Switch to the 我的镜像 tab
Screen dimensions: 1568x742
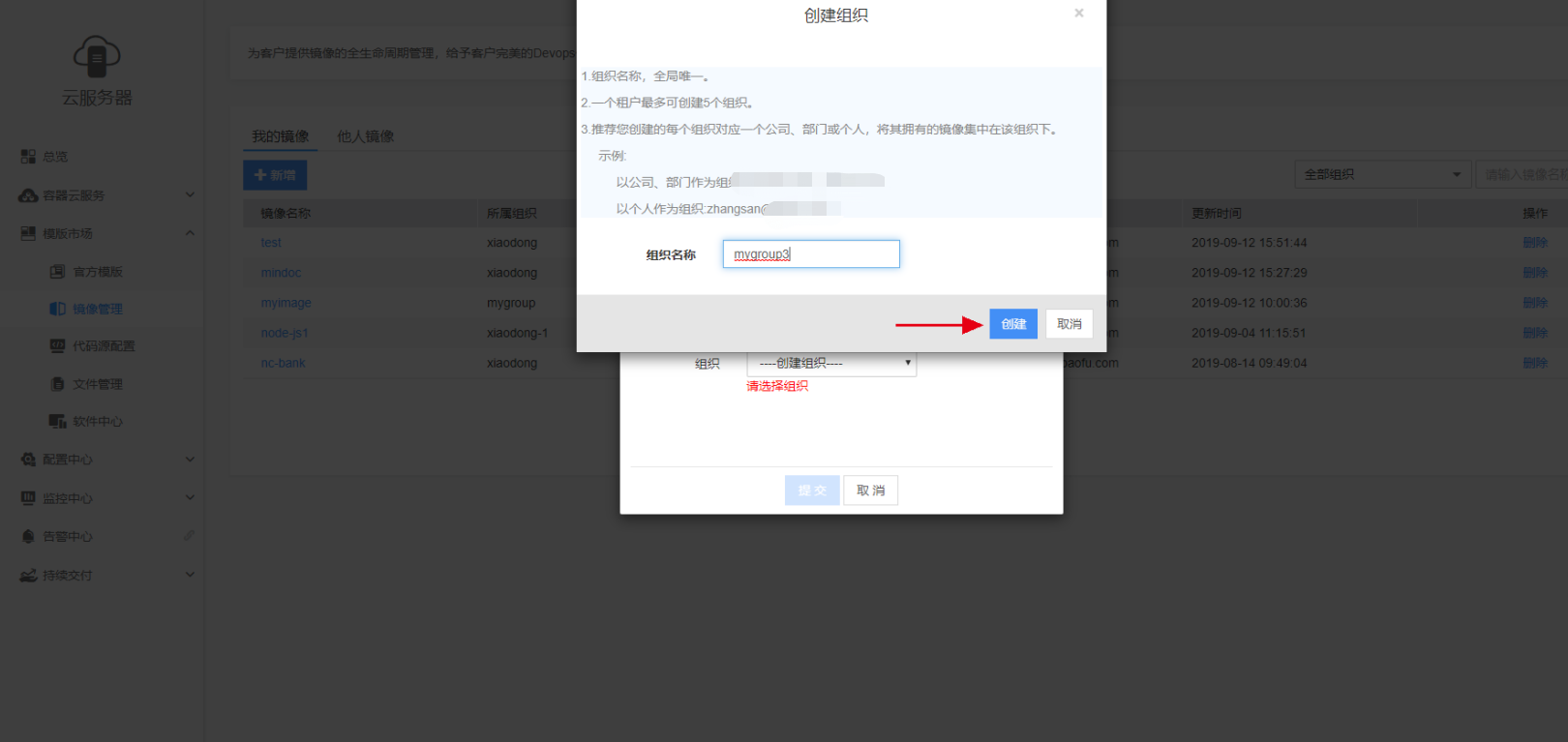click(x=281, y=136)
